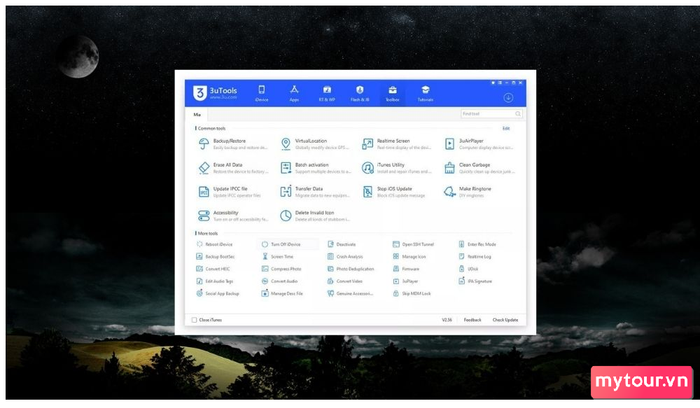Open the 3uPlayer tool

(405, 281)
